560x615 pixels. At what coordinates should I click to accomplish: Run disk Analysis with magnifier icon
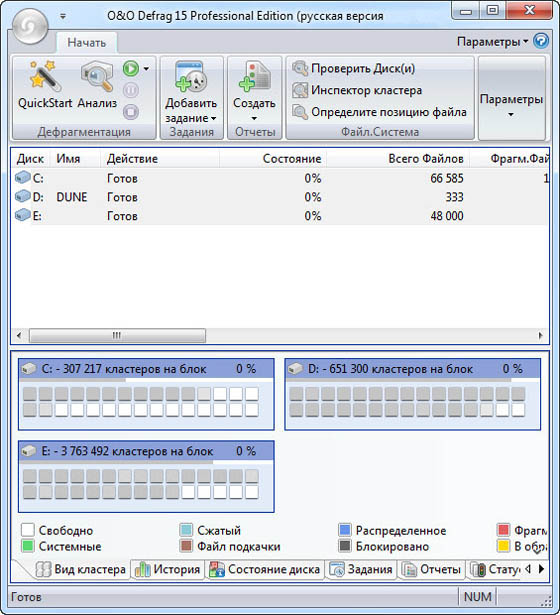[x=97, y=84]
